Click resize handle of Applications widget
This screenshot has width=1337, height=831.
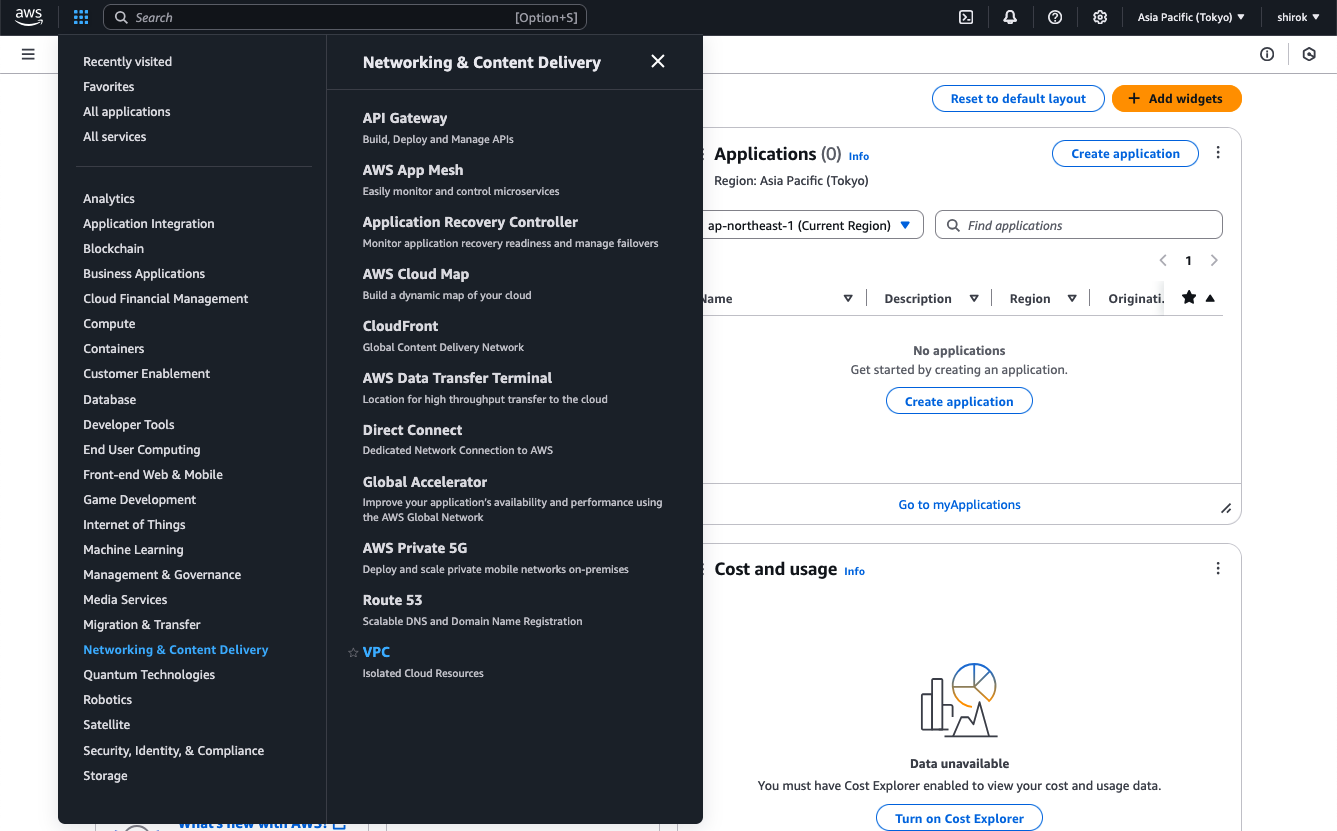(x=1226, y=508)
